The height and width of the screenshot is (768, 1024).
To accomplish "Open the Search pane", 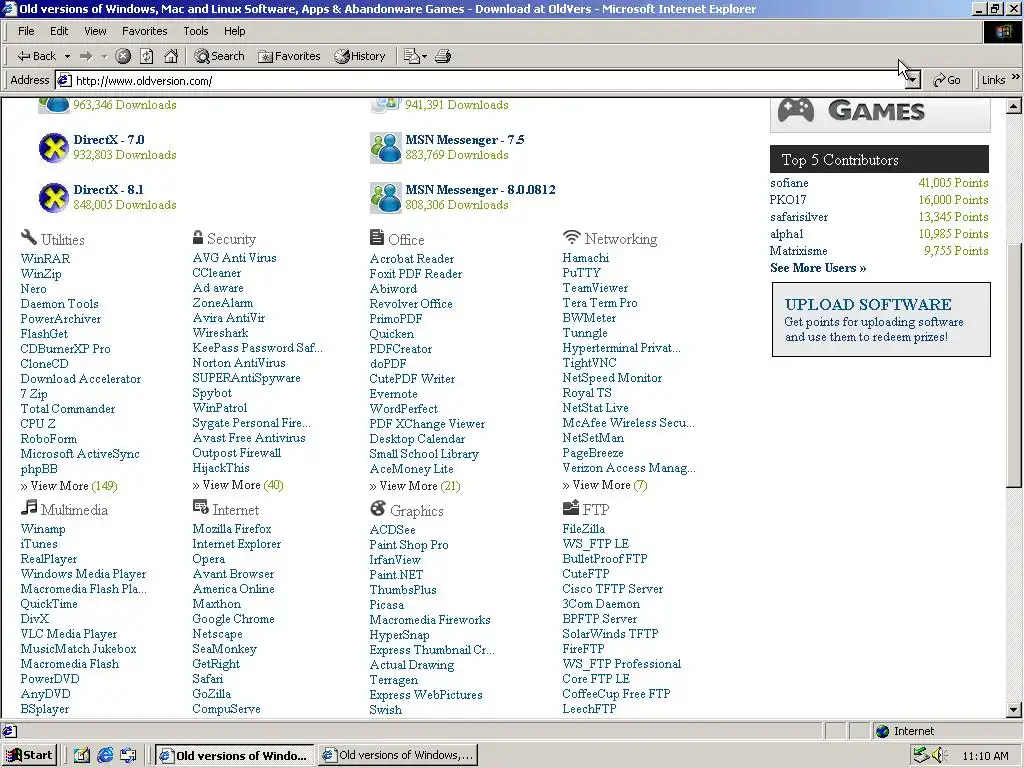I will pyautogui.click(x=219, y=56).
